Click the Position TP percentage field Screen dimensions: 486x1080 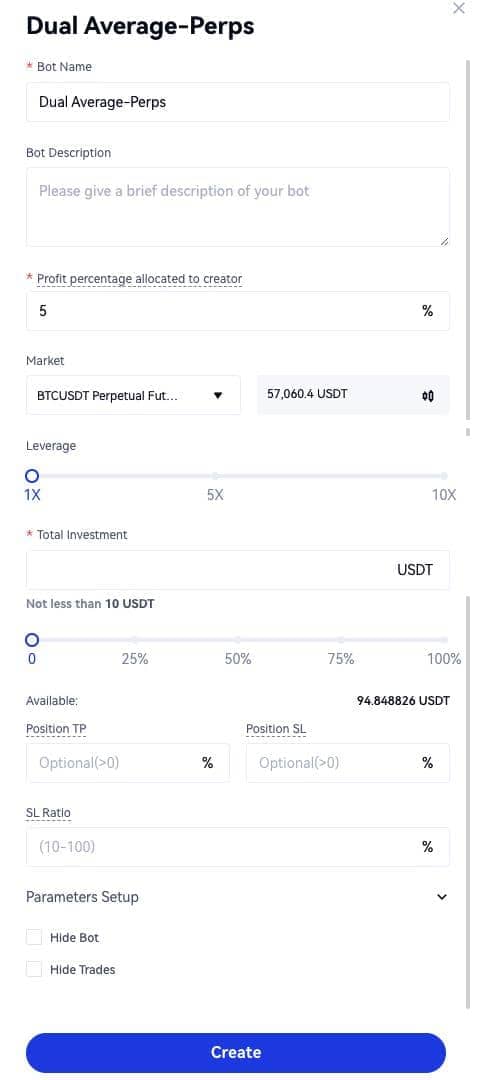pyautogui.click(x=128, y=762)
